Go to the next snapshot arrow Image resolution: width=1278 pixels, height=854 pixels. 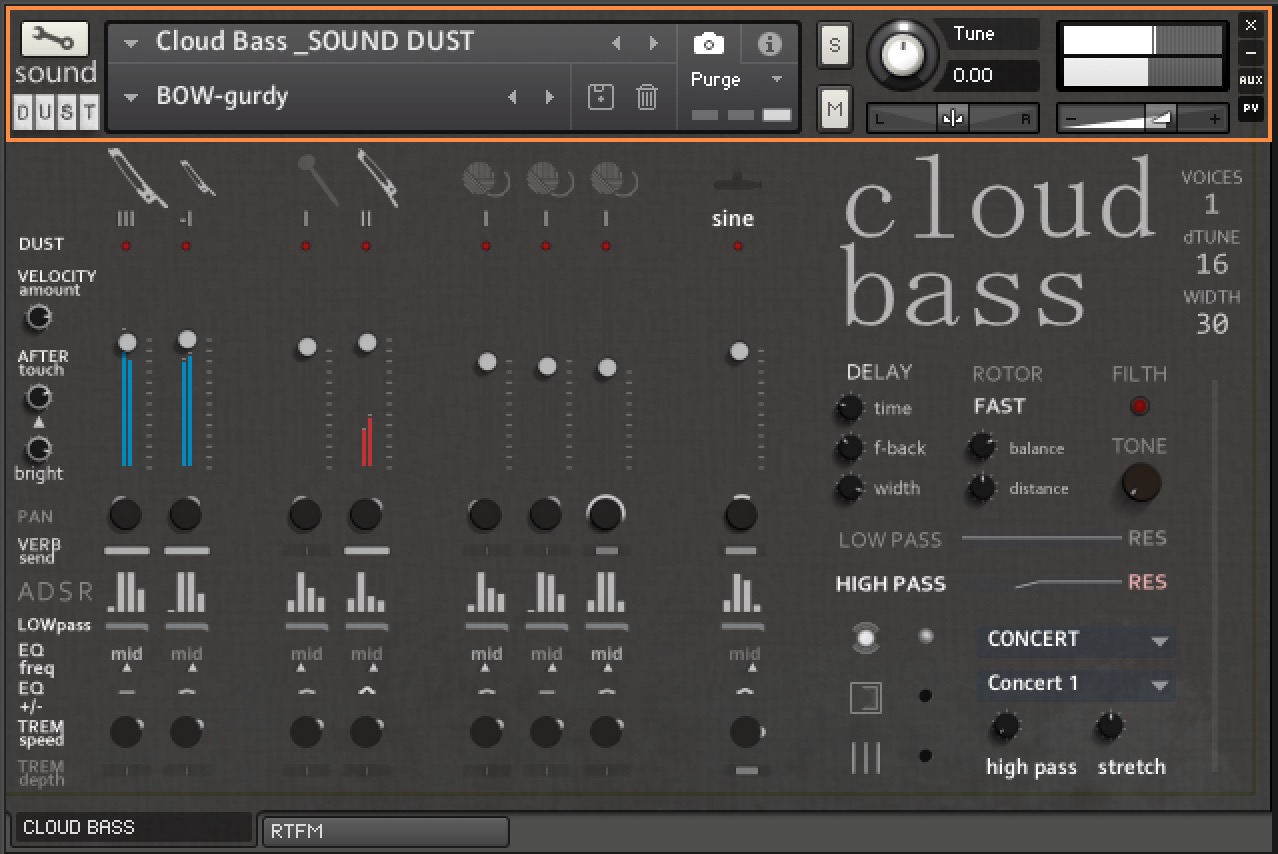point(549,97)
